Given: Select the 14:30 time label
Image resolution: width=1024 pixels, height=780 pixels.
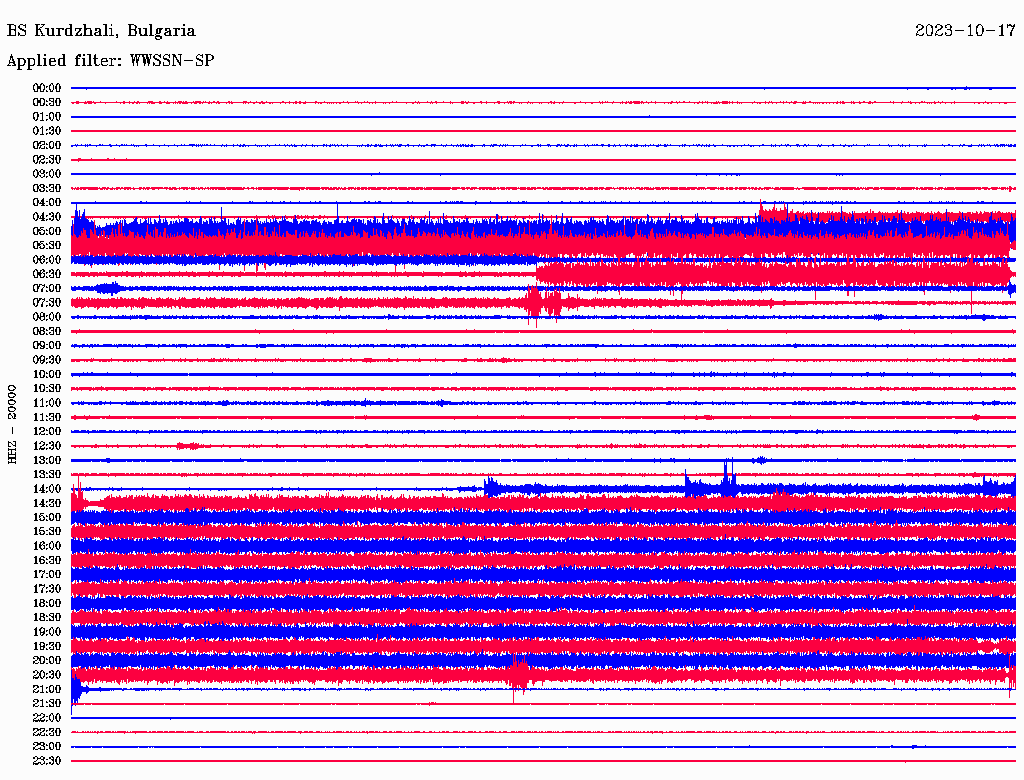Looking at the screenshot, I should 46,503.
